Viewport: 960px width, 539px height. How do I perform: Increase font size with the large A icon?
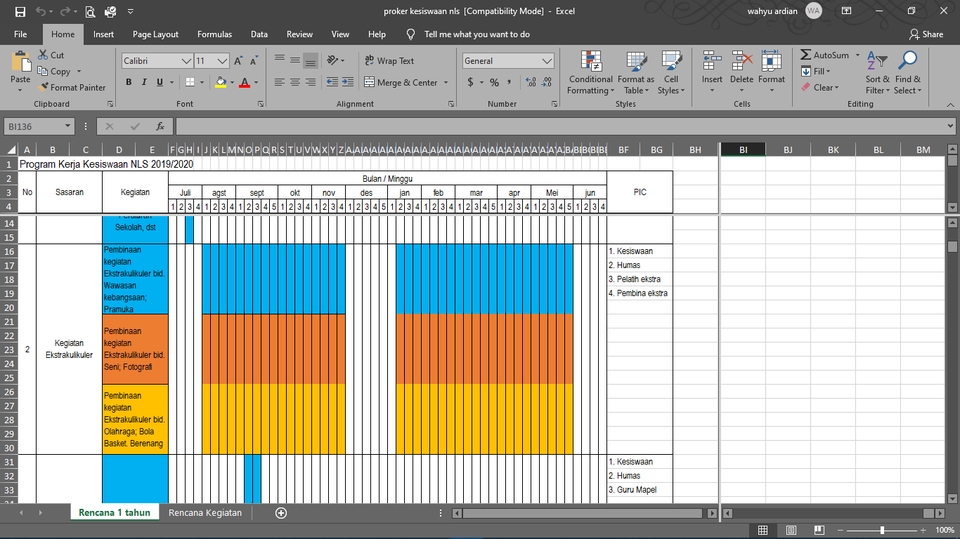pos(238,61)
